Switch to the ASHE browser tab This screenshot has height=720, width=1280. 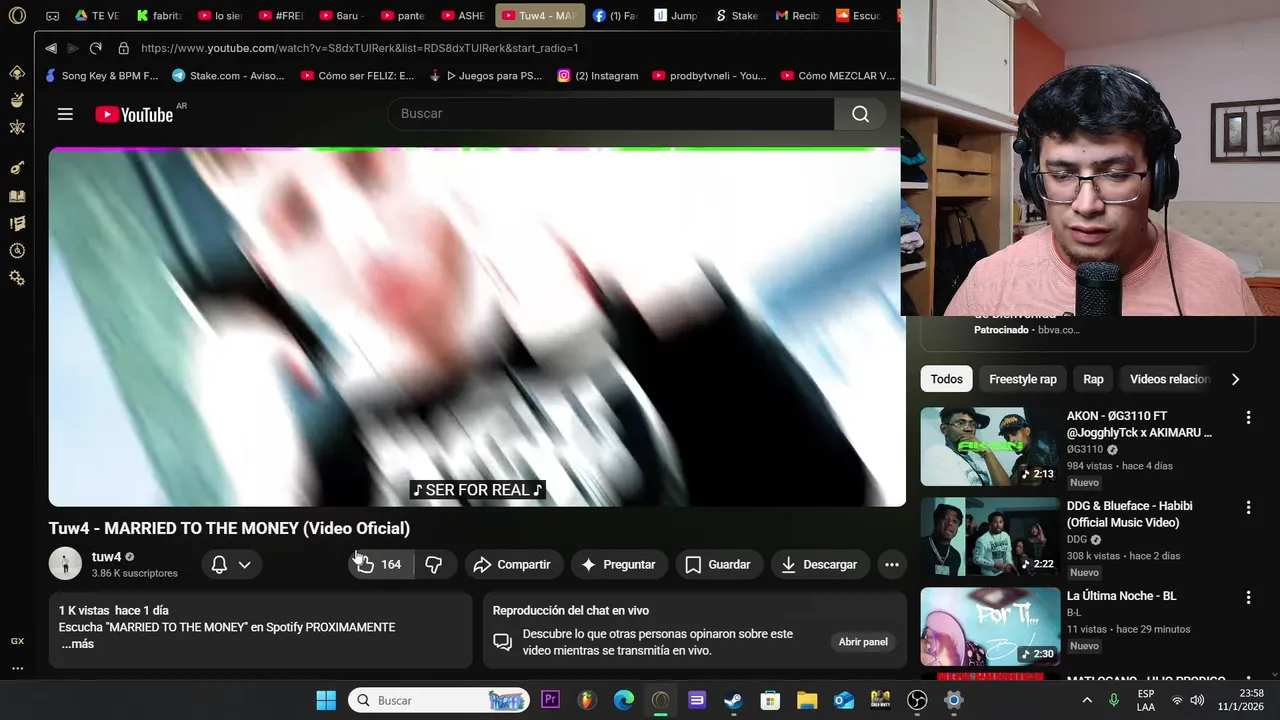tap(462, 16)
